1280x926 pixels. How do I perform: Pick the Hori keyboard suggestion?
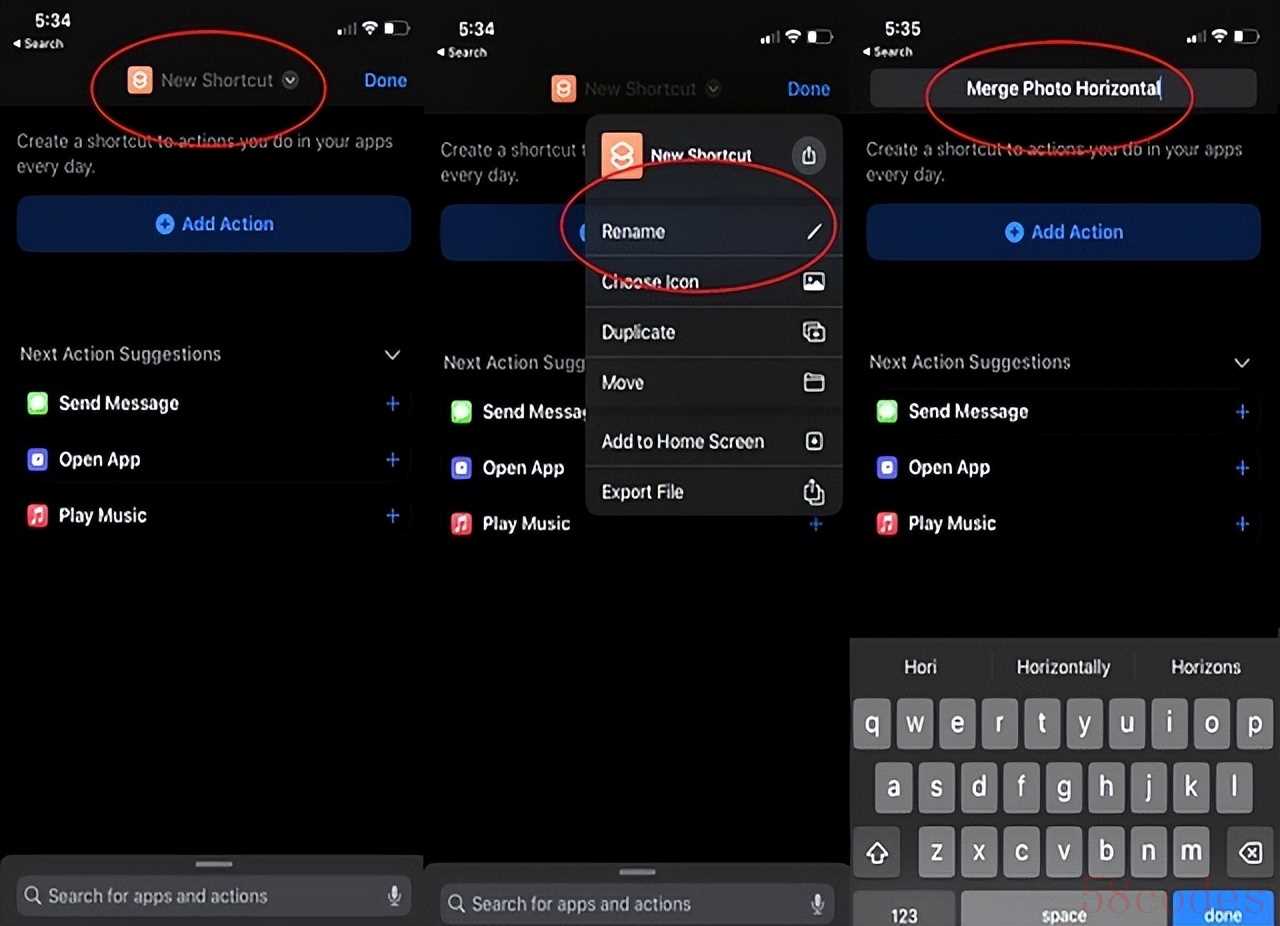point(921,667)
